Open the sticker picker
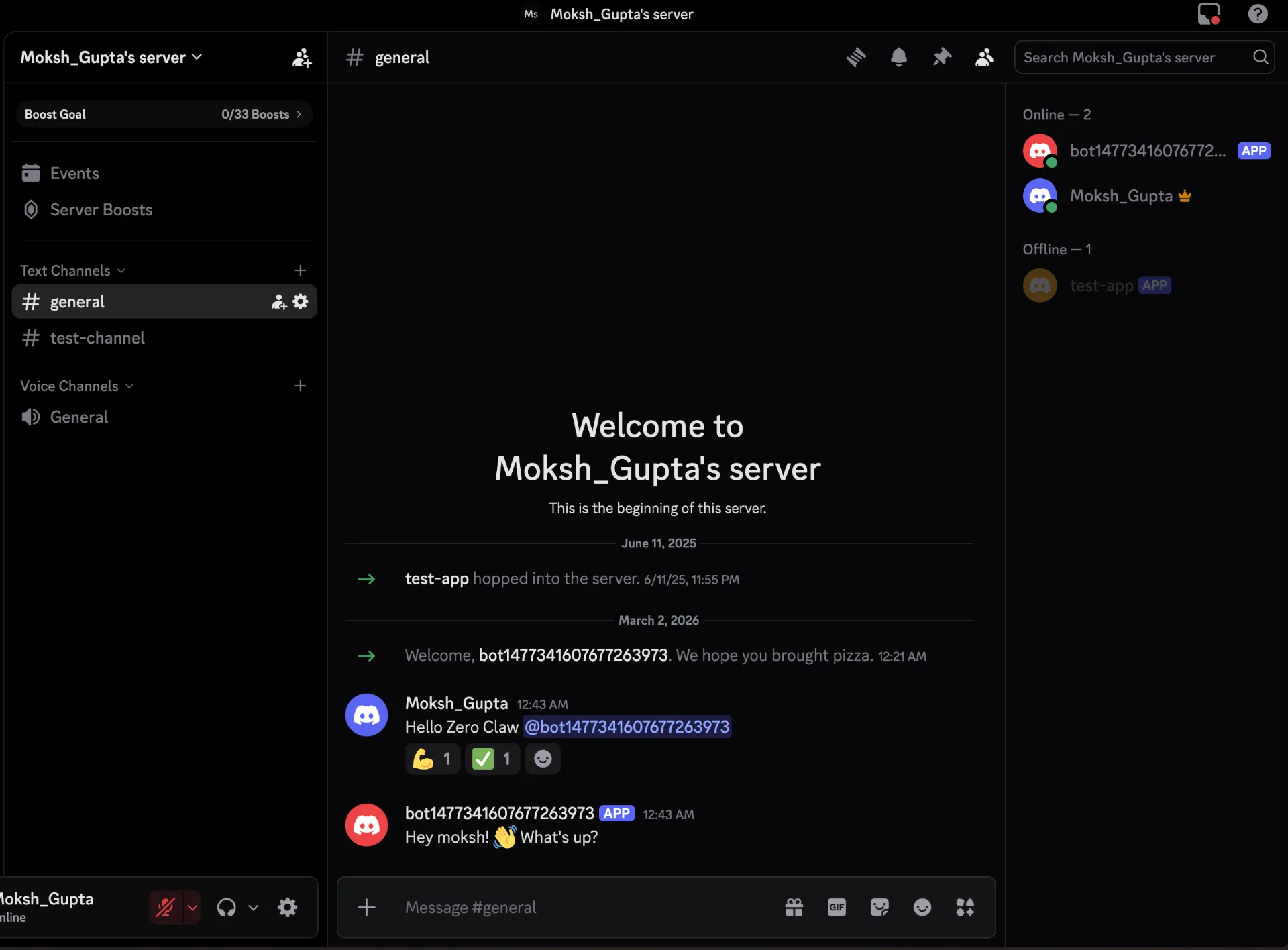This screenshot has width=1288, height=950. click(x=879, y=907)
